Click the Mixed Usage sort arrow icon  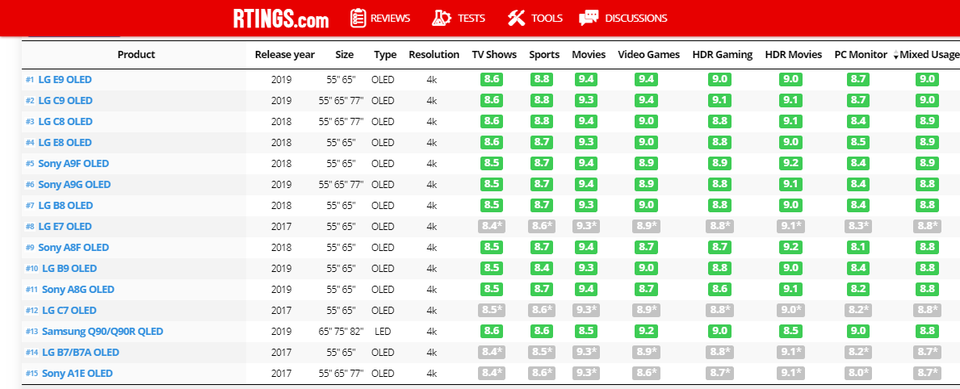(896, 55)
